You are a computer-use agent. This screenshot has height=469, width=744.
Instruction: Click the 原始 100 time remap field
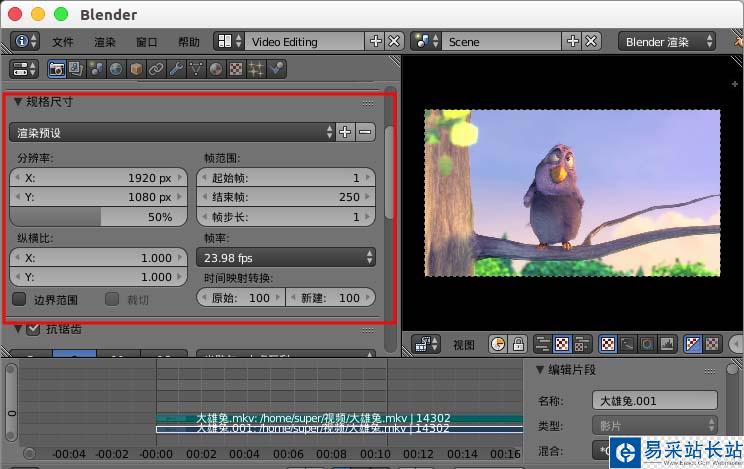241,298
